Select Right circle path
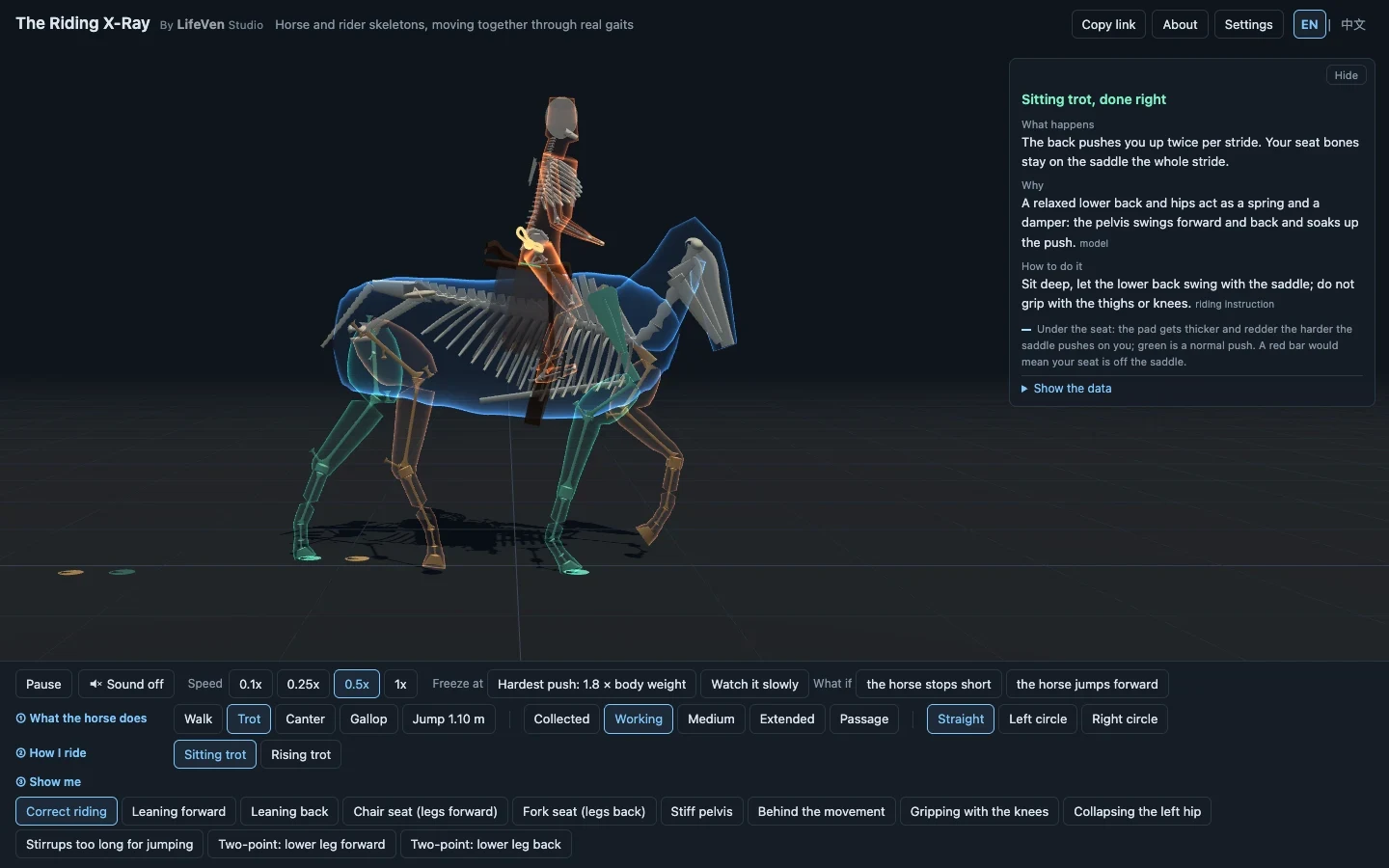Screen dimensions: 1389x868 1125,719
